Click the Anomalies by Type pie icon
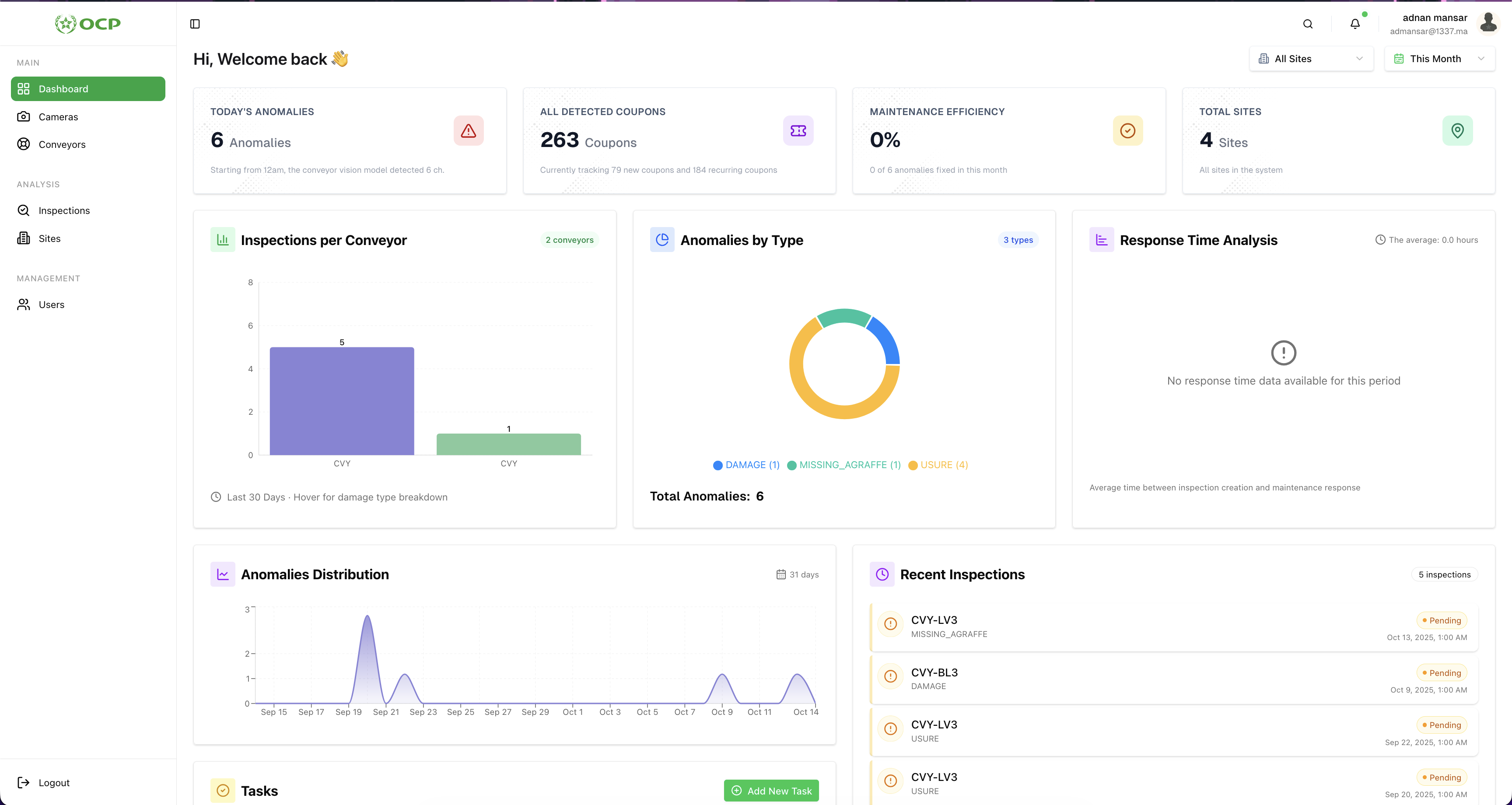The image size is (1512, 805). [662, 240]
